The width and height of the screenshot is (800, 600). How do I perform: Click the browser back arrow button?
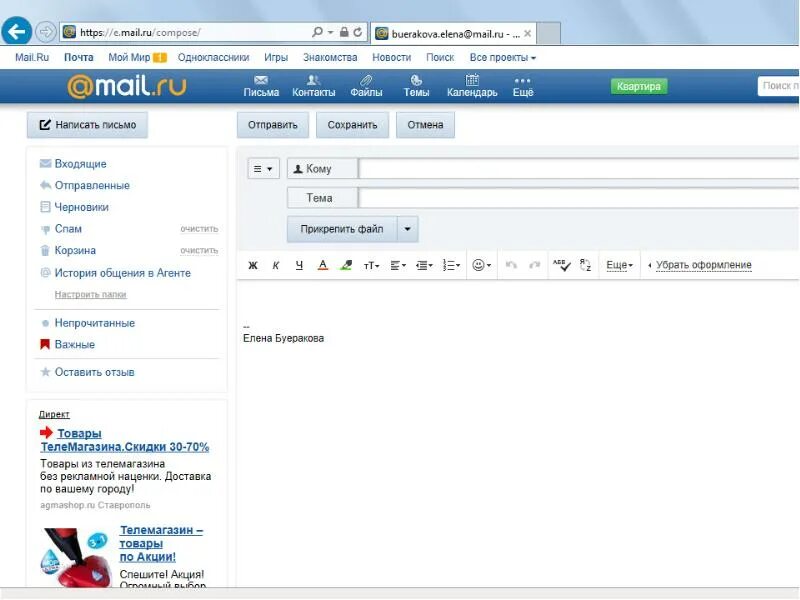(16, 32)
